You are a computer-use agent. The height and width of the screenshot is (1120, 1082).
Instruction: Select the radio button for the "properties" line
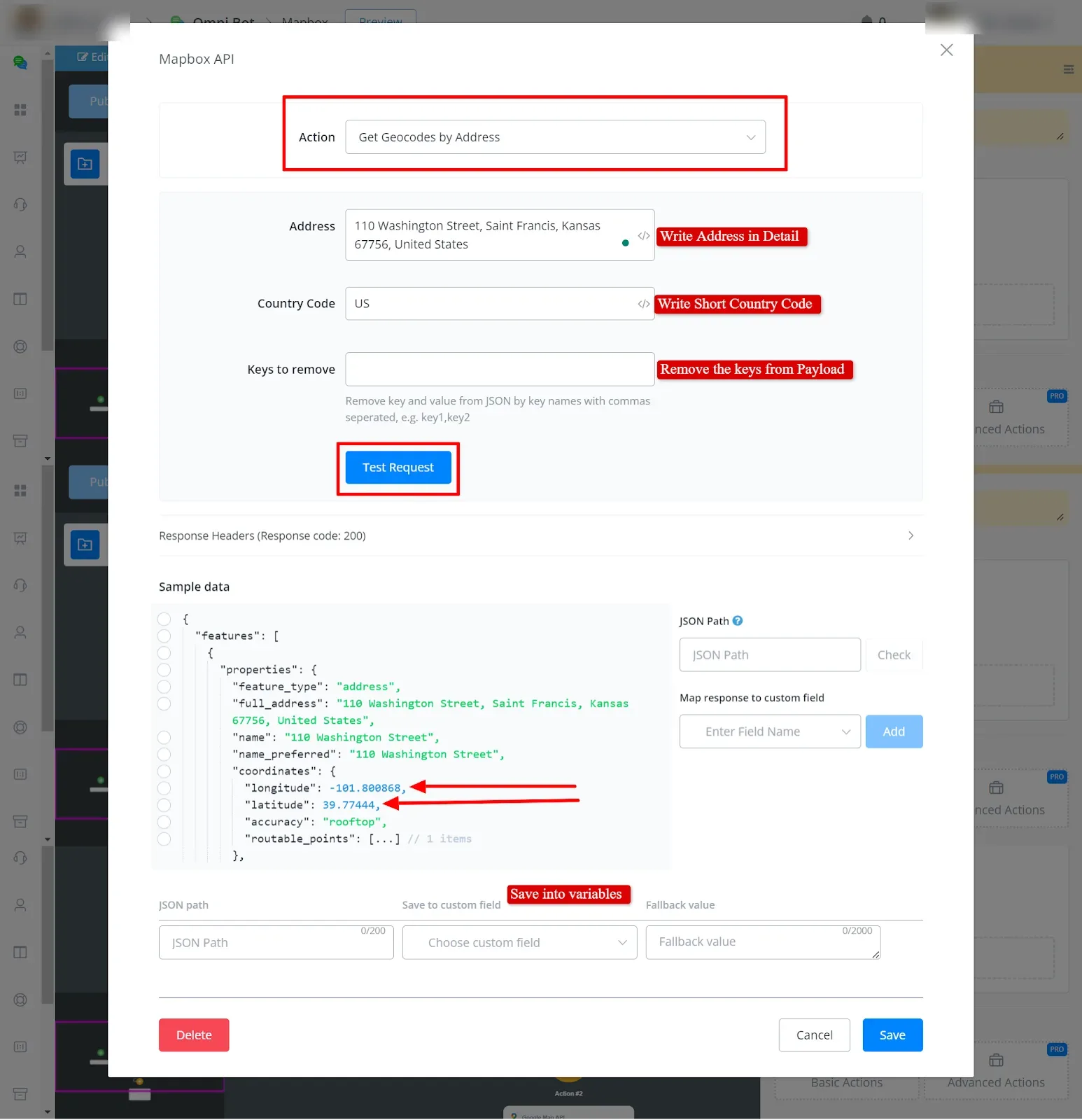point(164,670)
